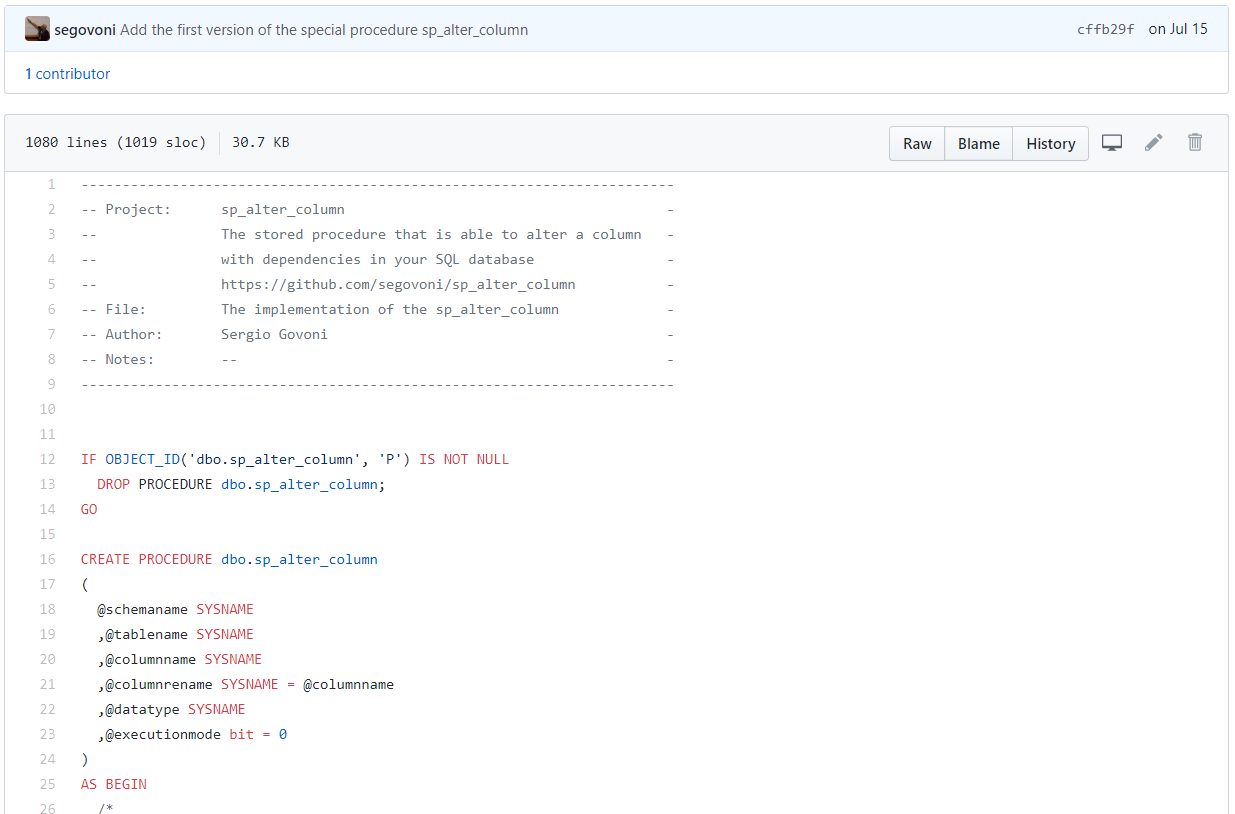Click segovoni's profile avatar
This screenshot has height=814, width=1235.
point(37,28)
